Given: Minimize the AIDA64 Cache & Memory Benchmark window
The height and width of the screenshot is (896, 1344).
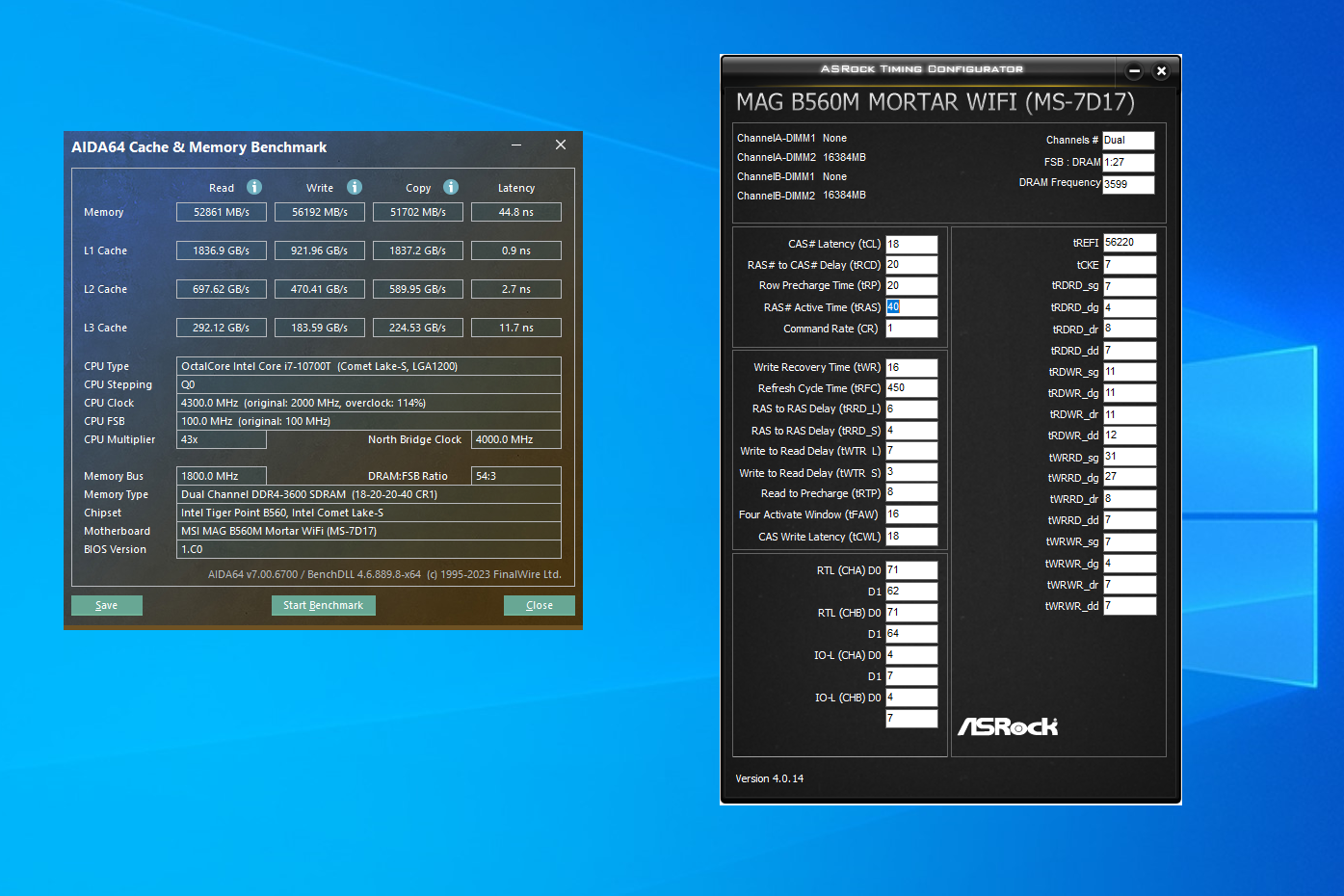Looking at the screenshot, I should pyautogui.click(x=516, y=145).
